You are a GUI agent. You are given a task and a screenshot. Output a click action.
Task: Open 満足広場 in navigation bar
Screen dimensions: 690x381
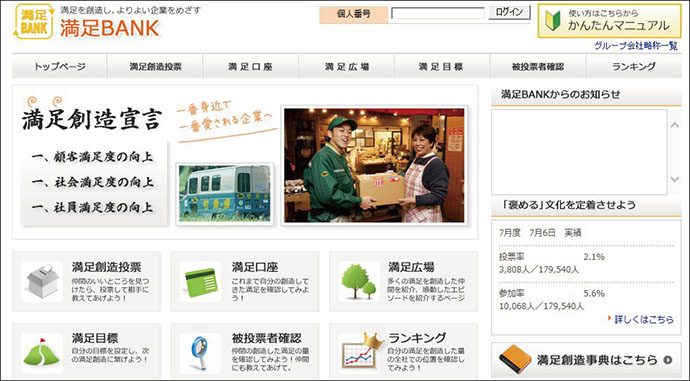[346, 66]
